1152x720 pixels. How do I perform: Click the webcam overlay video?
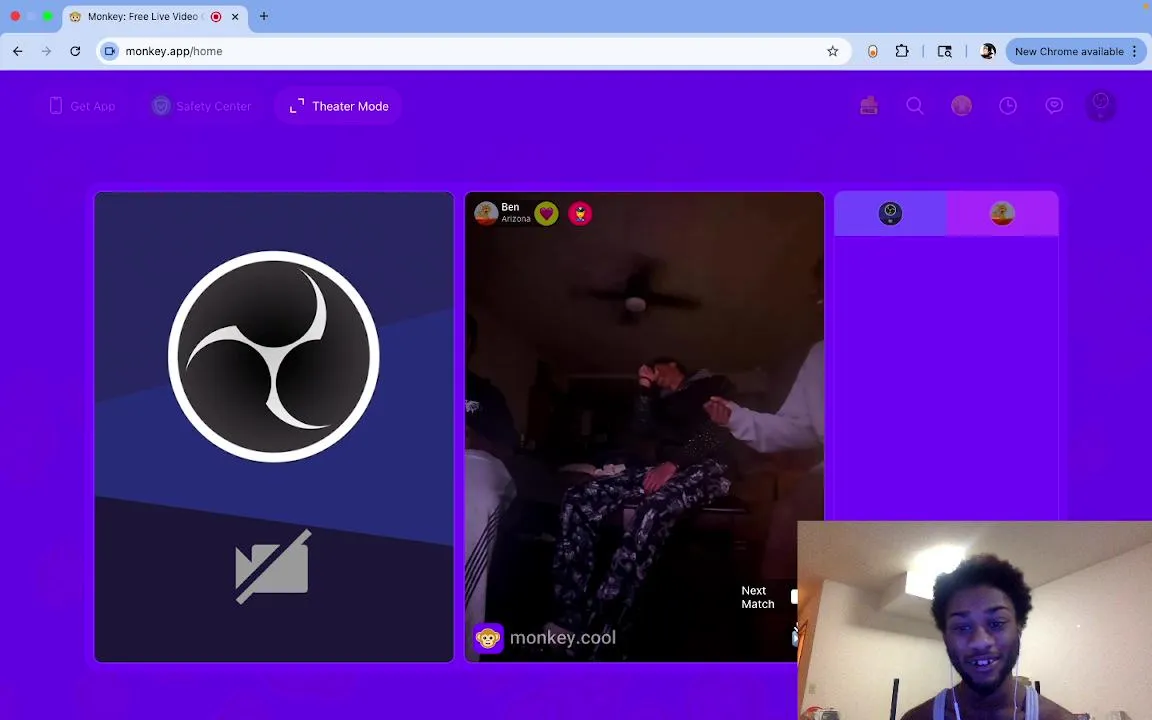point(974,621)
